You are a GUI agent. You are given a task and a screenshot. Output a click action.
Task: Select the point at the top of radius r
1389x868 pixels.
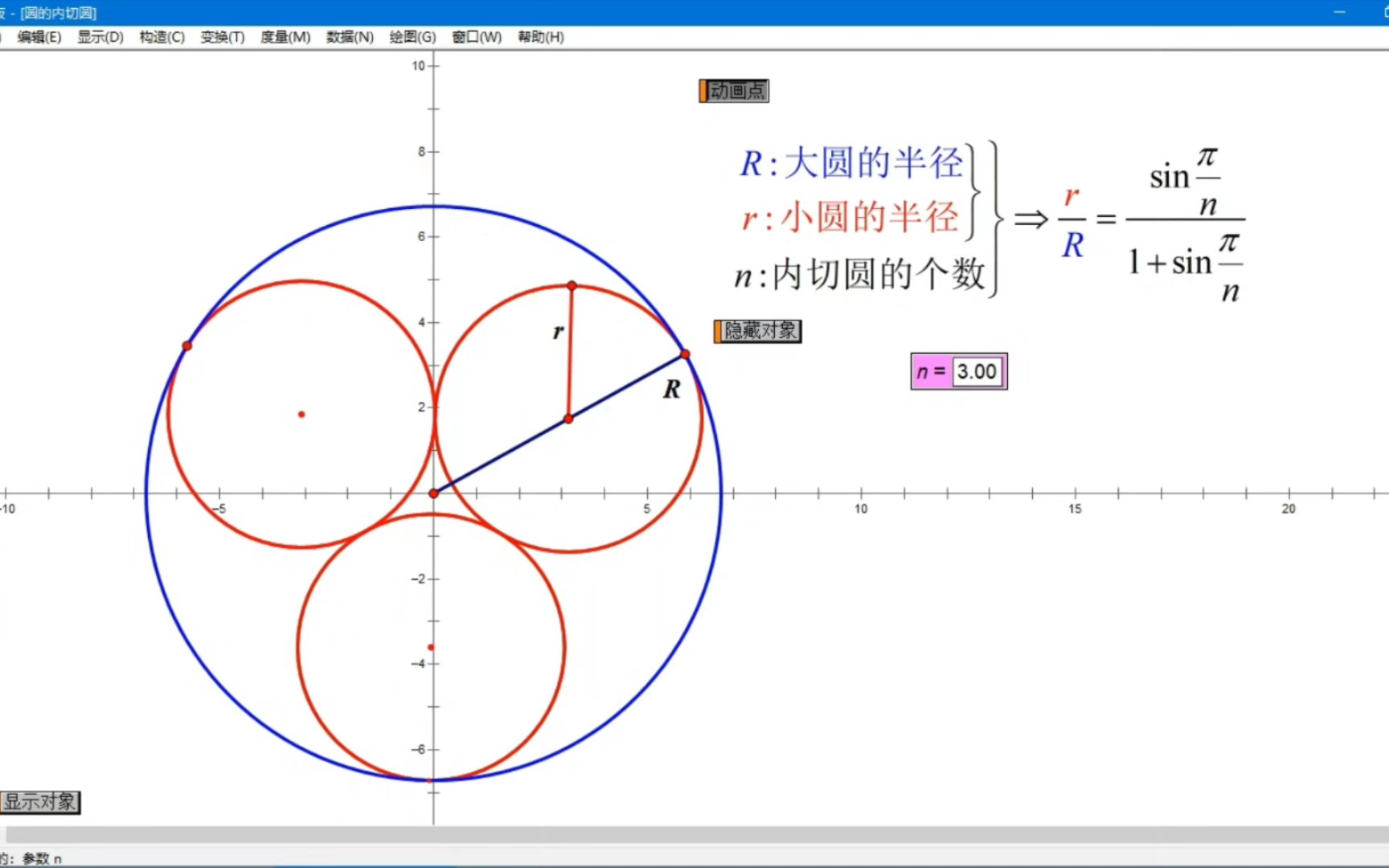click(572, 285)
